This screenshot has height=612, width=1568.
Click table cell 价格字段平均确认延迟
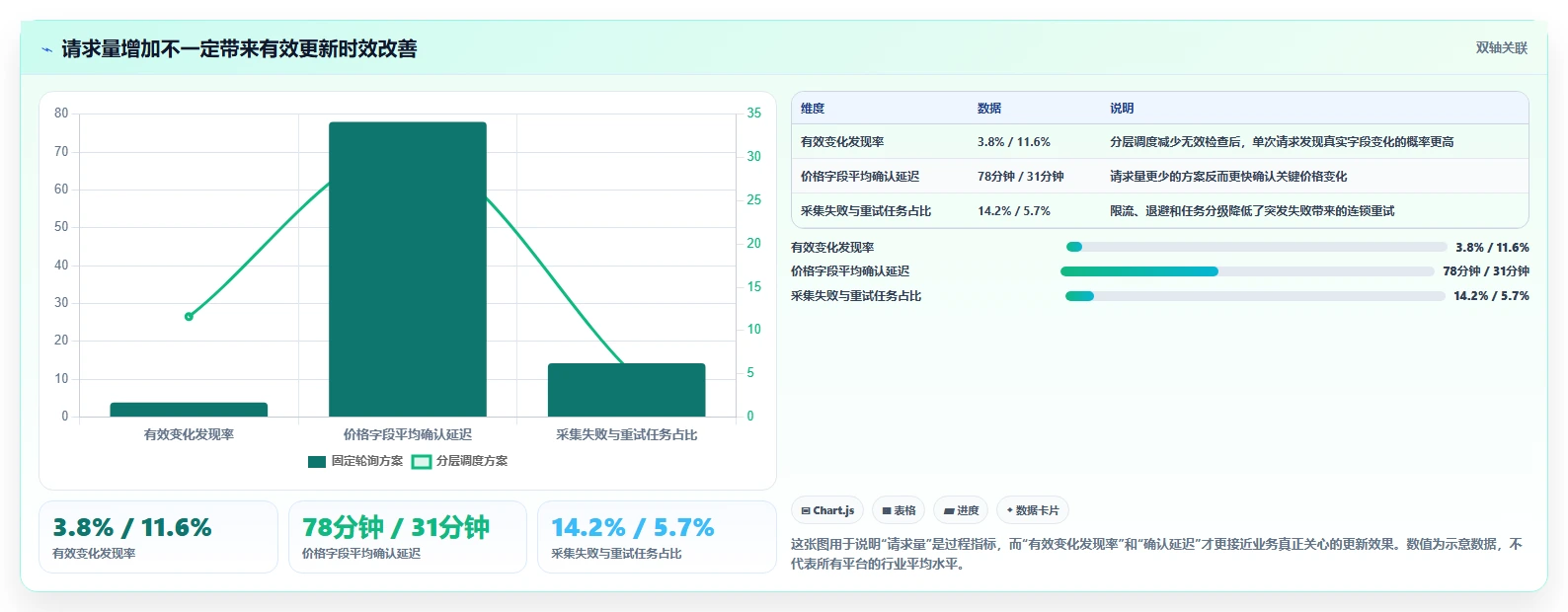pyautogui.click(x=860, y=177)
